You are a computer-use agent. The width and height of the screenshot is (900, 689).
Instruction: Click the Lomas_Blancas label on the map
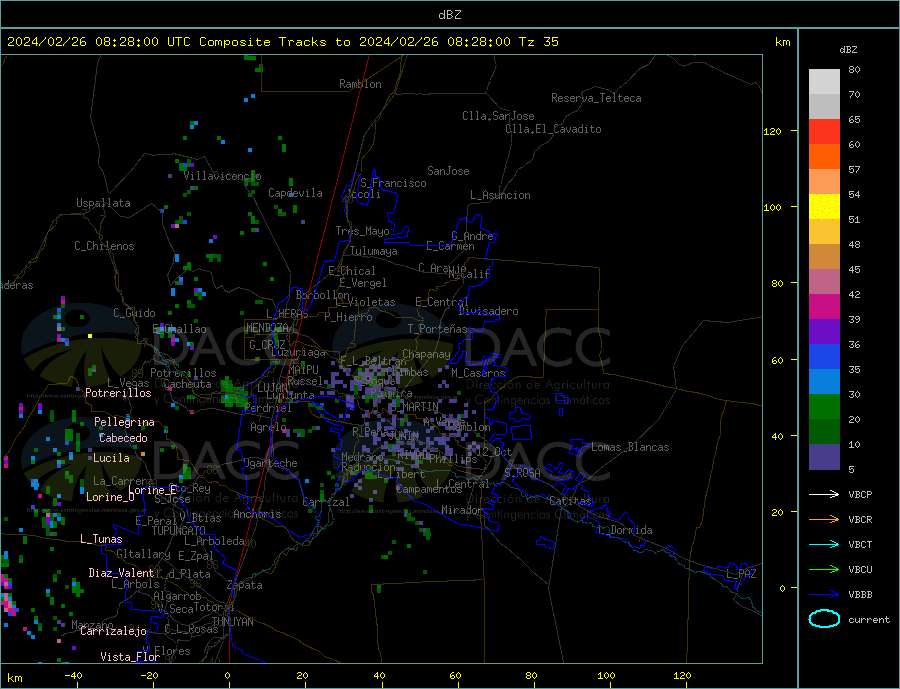tap(630, 447)
